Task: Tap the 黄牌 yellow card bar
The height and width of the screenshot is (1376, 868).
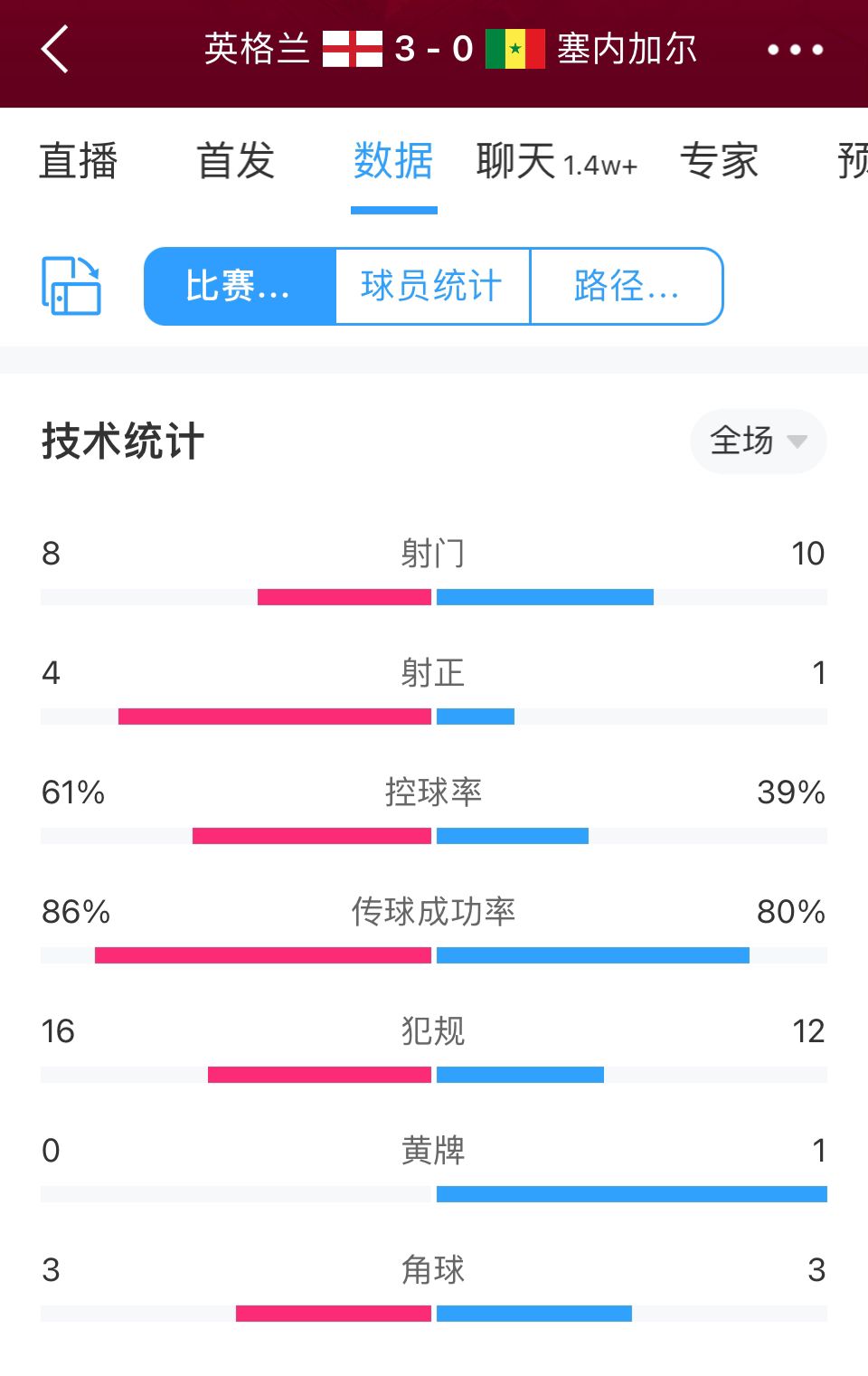Action: click(434, 1194)
